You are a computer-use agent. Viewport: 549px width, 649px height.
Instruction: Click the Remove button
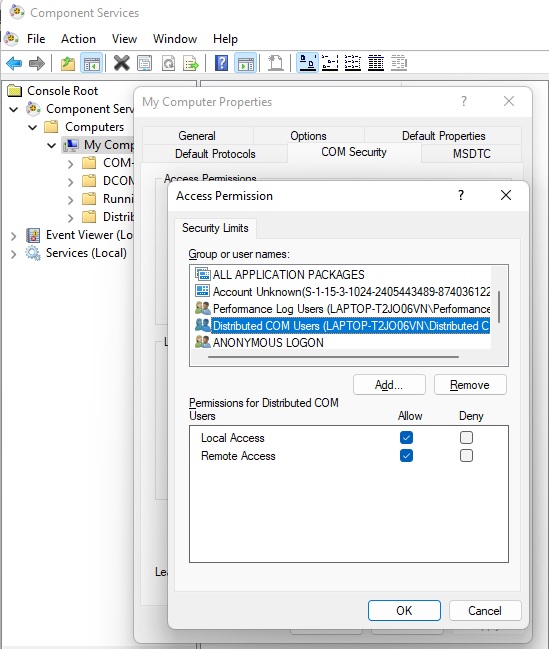[x=470, y=385]
